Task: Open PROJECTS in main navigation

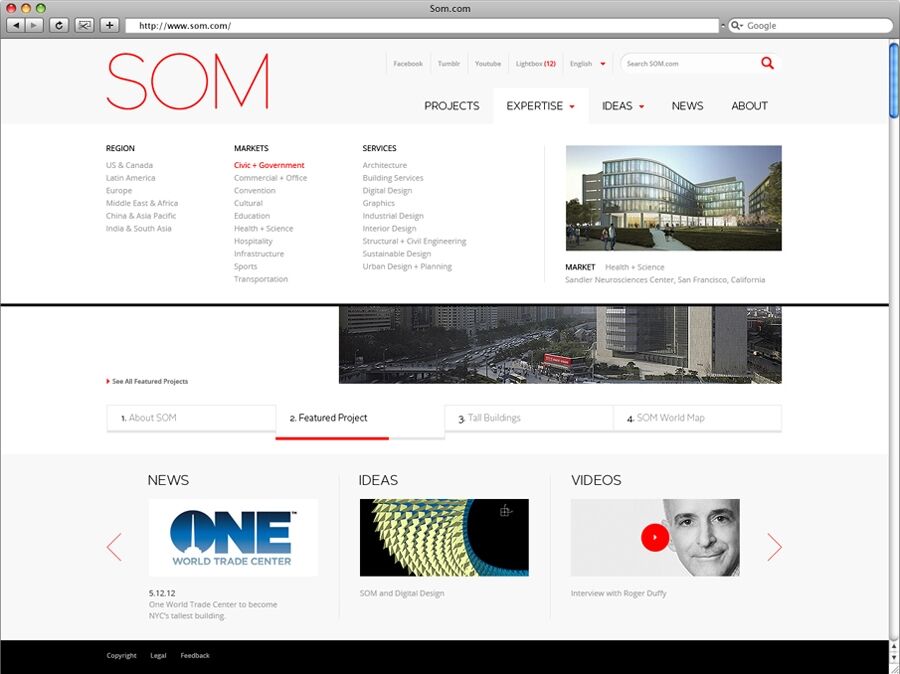Action: [452, 106]
